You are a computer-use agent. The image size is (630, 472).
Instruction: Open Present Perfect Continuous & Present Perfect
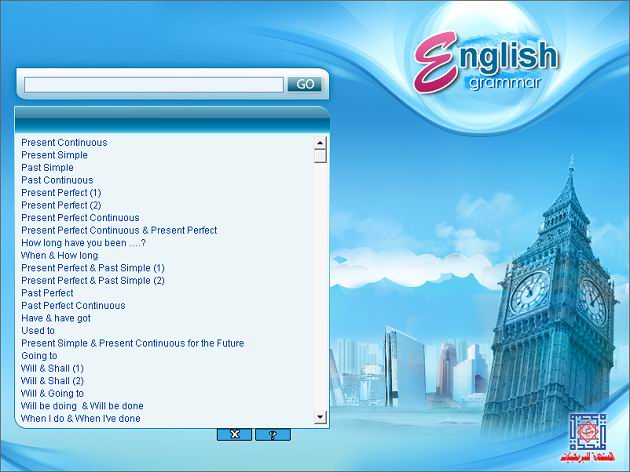pos(119,230)
